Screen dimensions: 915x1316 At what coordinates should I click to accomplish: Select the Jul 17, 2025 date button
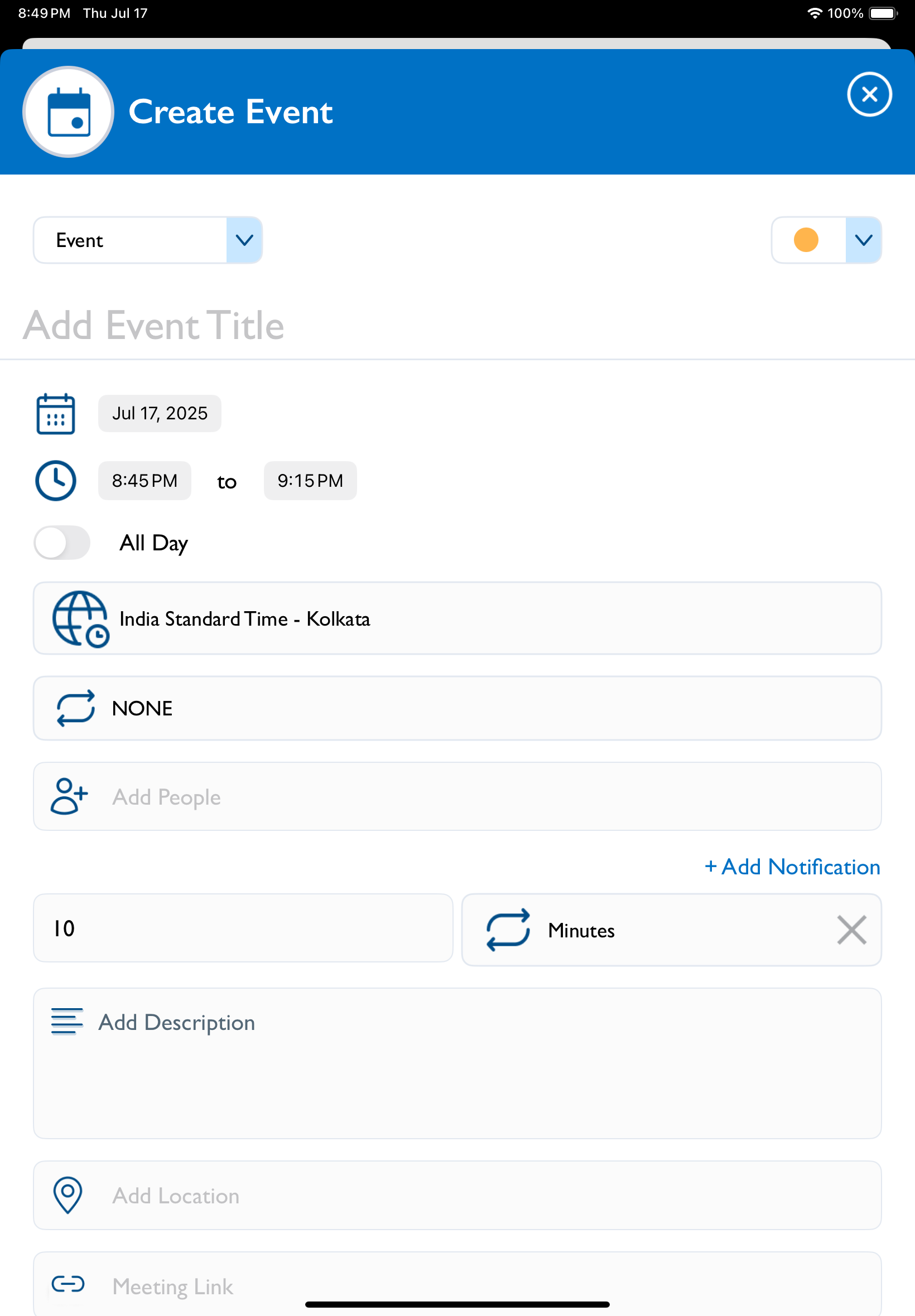(160, 413)
